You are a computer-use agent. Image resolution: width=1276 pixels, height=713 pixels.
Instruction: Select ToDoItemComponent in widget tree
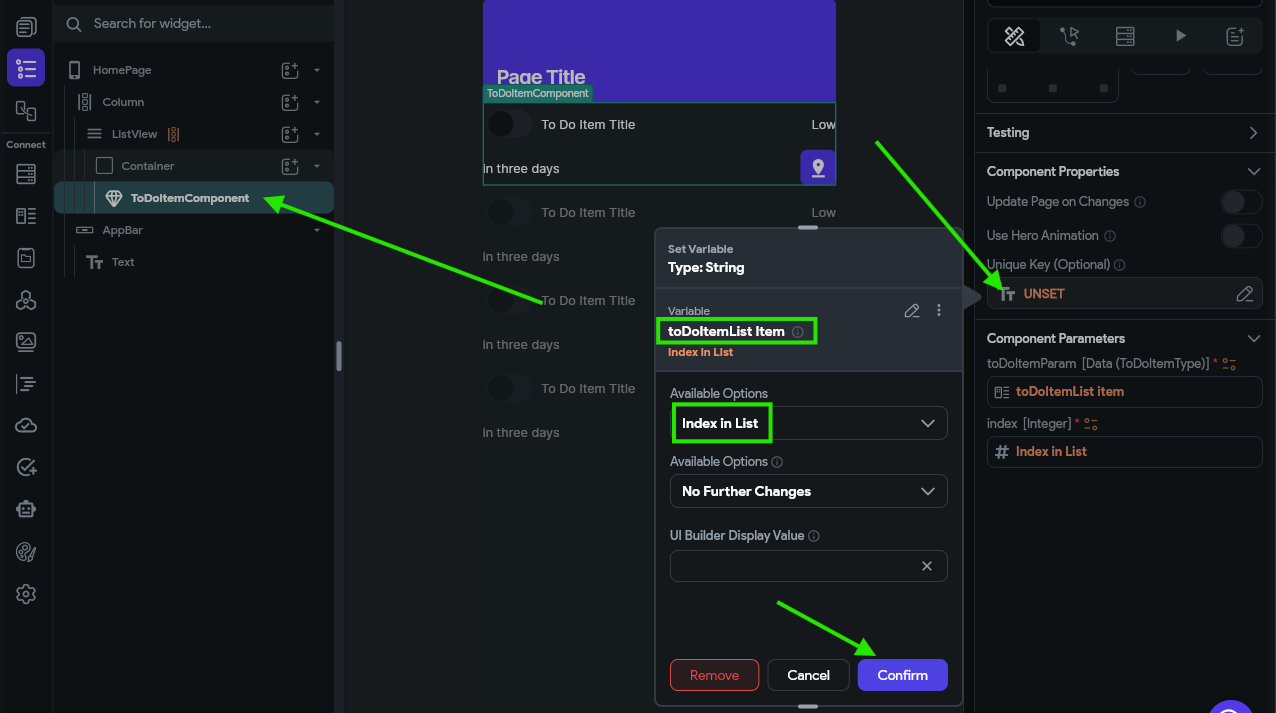click(194, 198)
